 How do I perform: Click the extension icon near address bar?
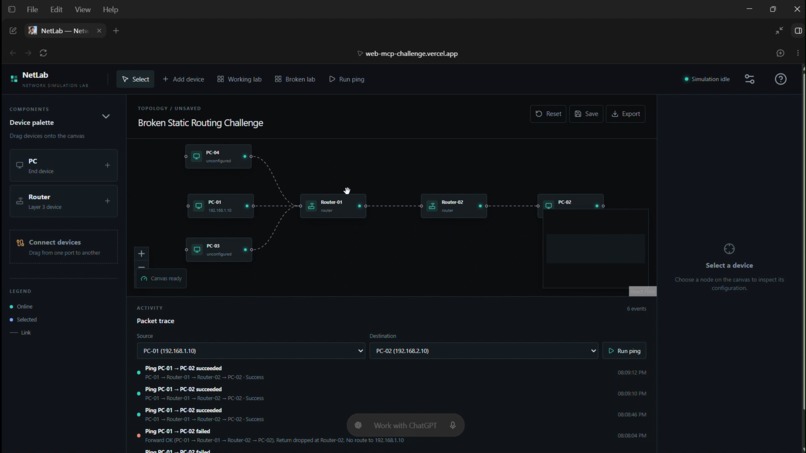point(780,53)
